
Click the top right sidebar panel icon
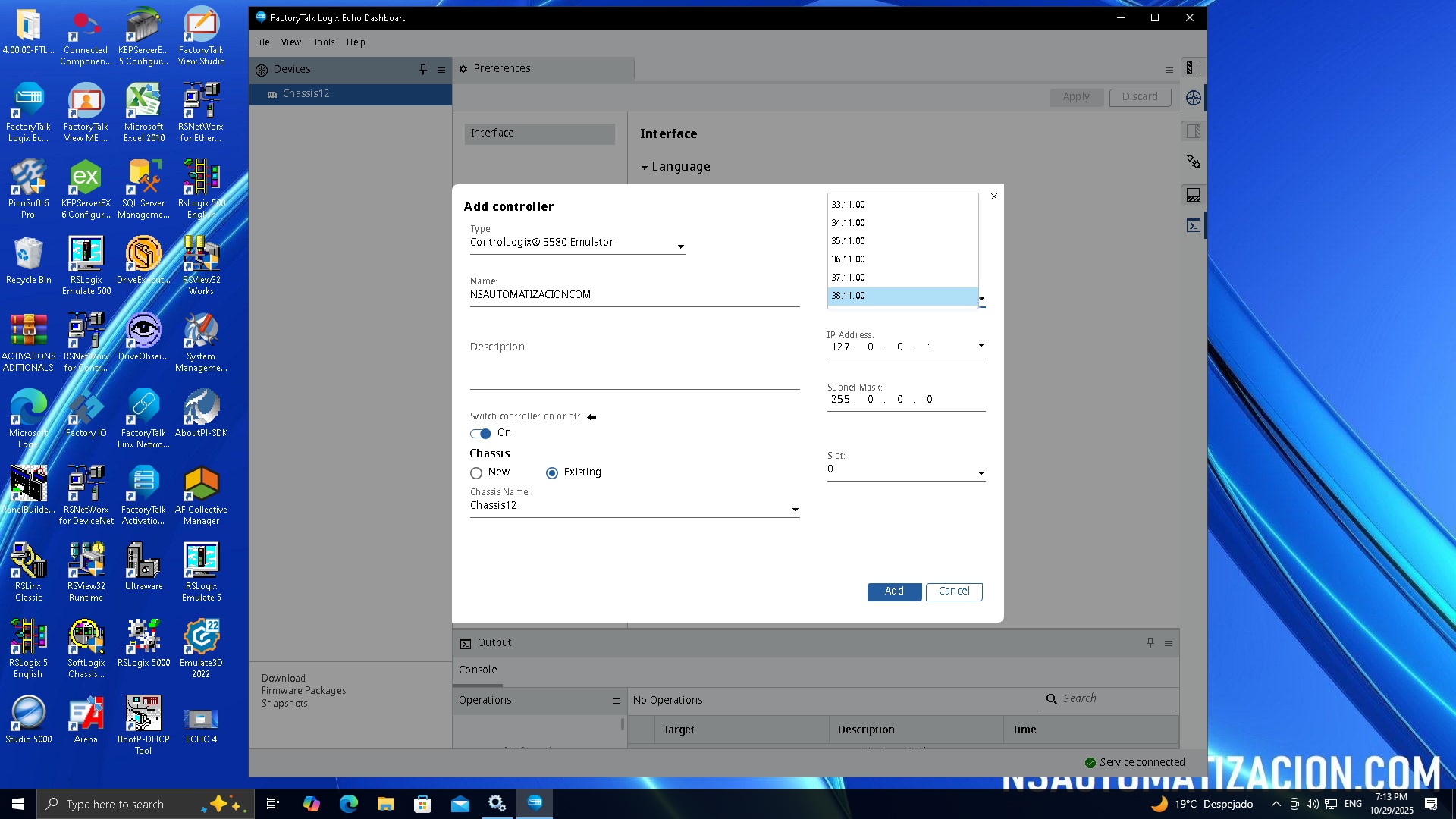click(1194, 67)
